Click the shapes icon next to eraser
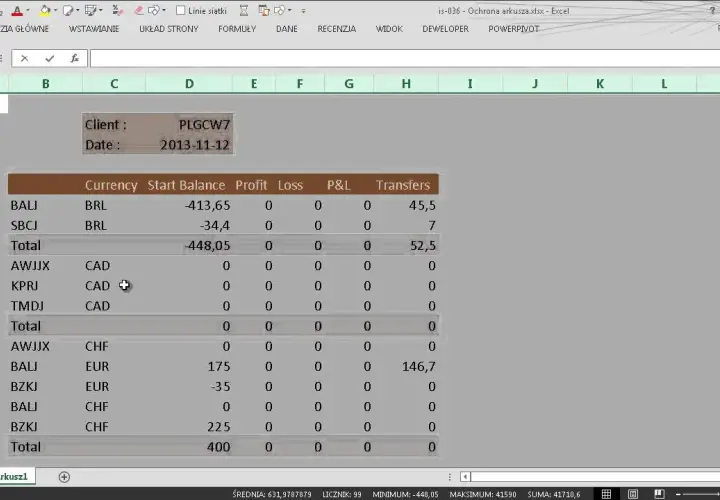 (154, 10)
